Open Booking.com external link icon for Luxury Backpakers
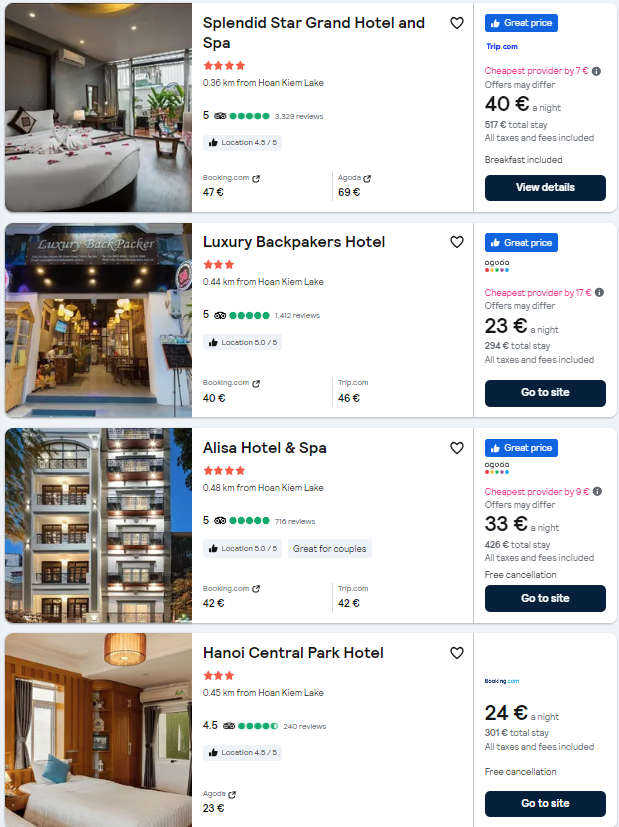This screenshot has height=827, width=619. point(256,383)
